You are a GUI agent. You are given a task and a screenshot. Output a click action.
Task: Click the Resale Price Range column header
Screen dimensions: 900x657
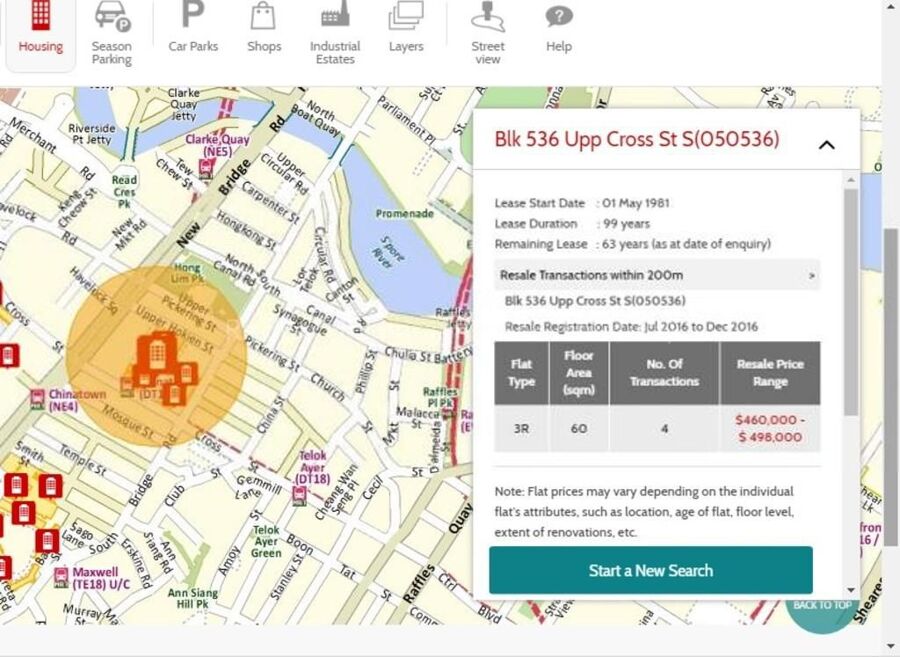click(x=769, y=373)
